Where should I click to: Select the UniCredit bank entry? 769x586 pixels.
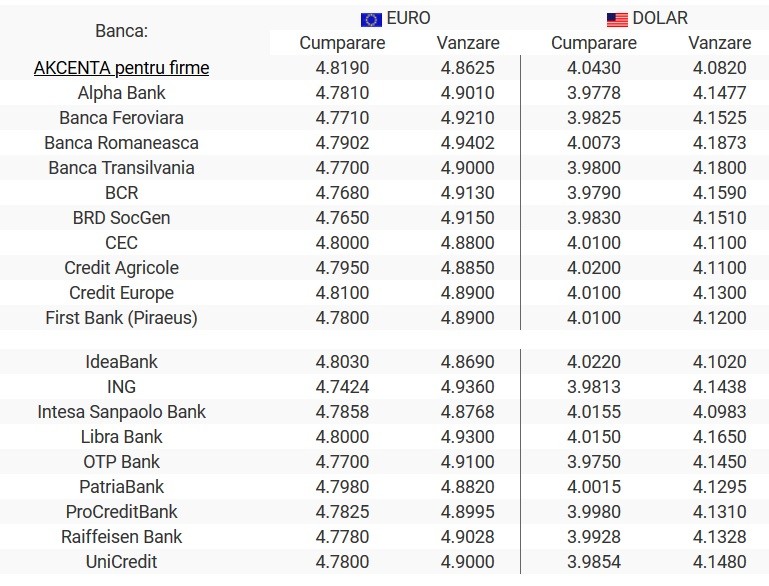(122, 561)
